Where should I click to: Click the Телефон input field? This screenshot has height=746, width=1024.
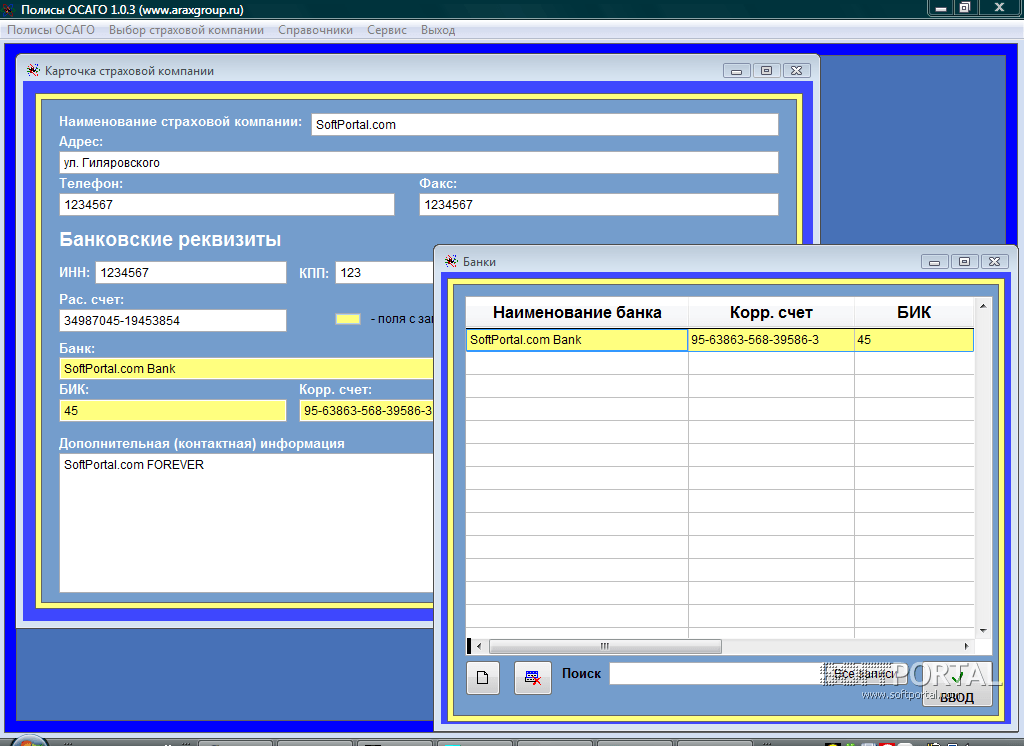point(227,204)
